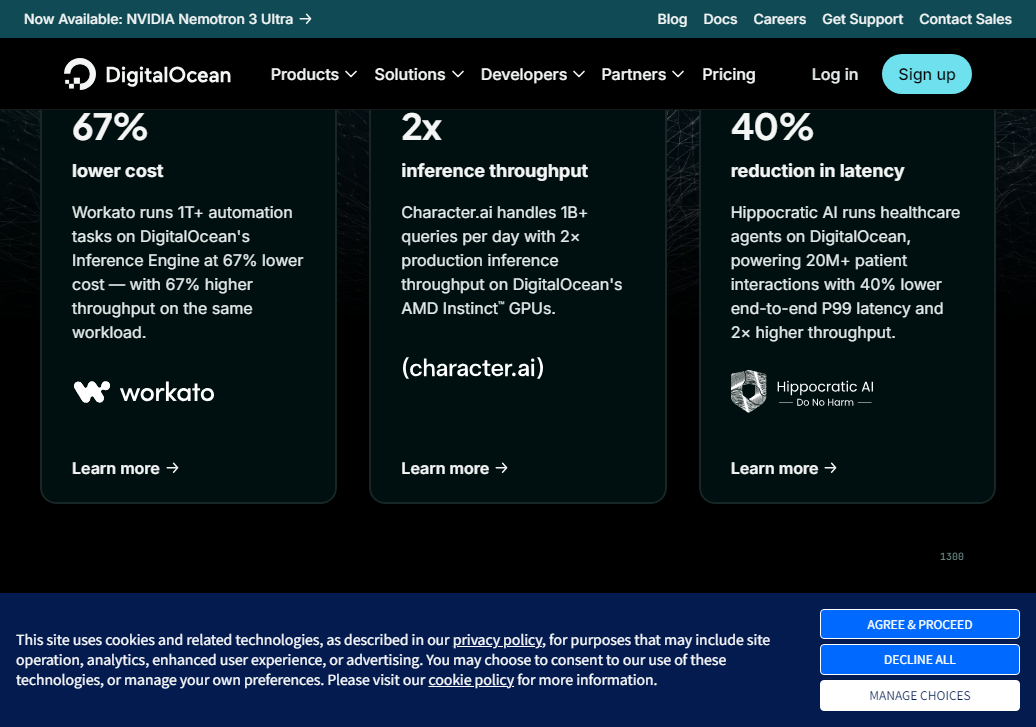This screenshot has width=1036, height=727.
Task: Click Learn more on Character.ai card
Action: [454, 468]
